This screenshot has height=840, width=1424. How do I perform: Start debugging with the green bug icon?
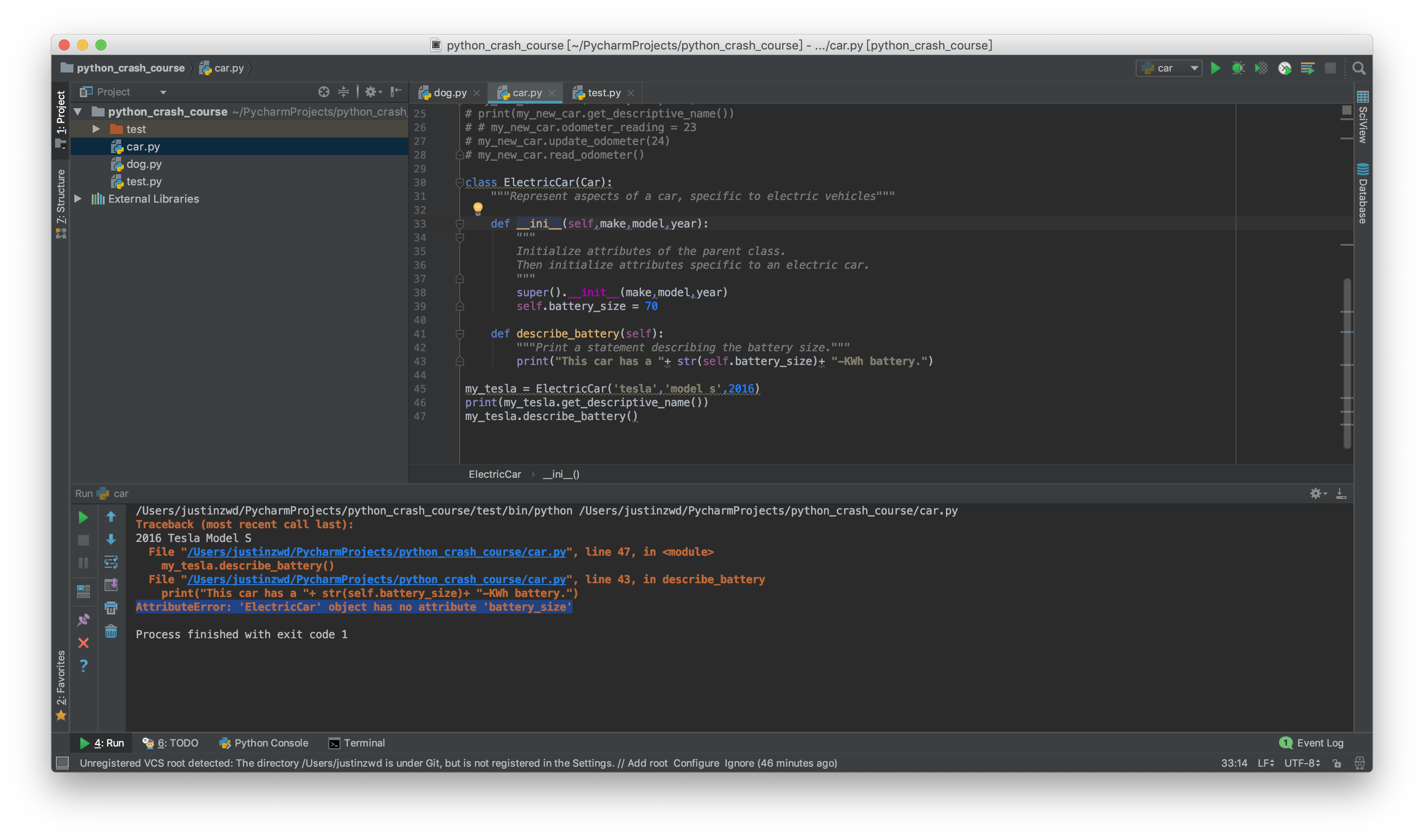(x=1238, y=68)
